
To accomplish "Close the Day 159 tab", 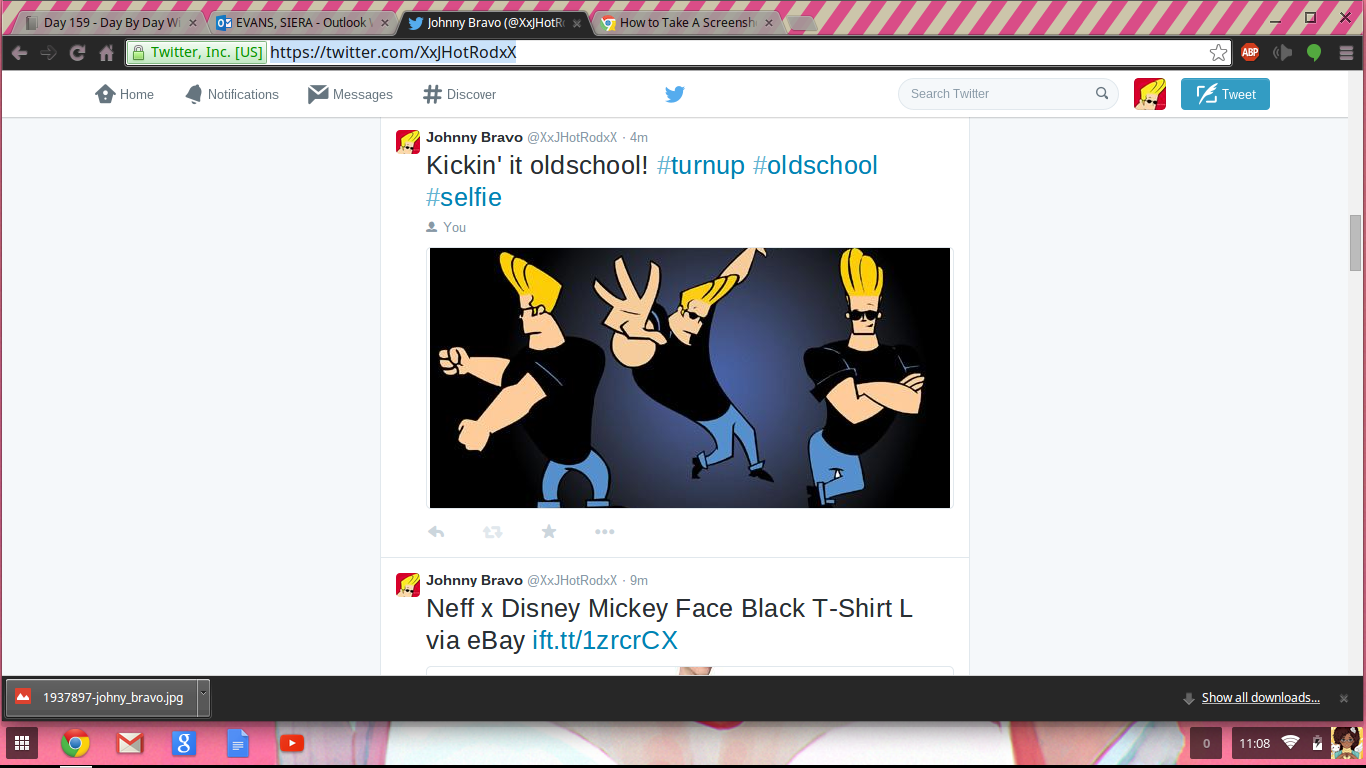I will click(193, 23).
